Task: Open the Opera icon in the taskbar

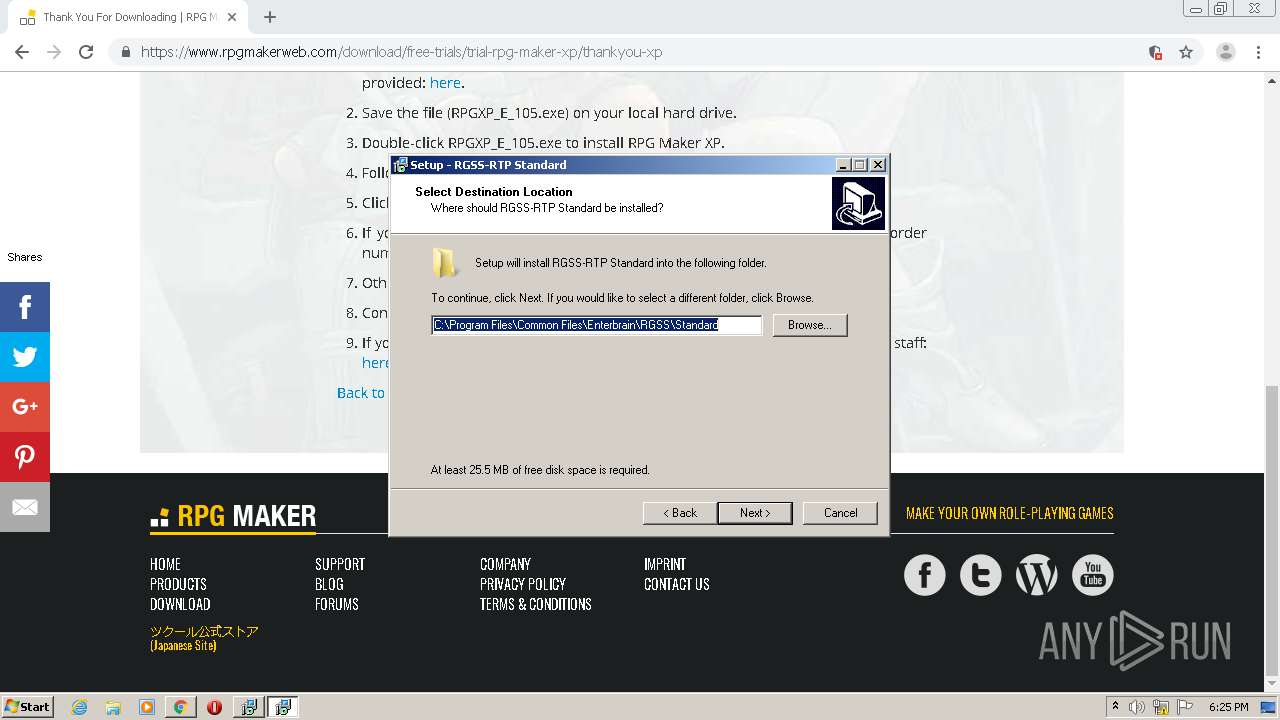Action: (x=214, y=707)
